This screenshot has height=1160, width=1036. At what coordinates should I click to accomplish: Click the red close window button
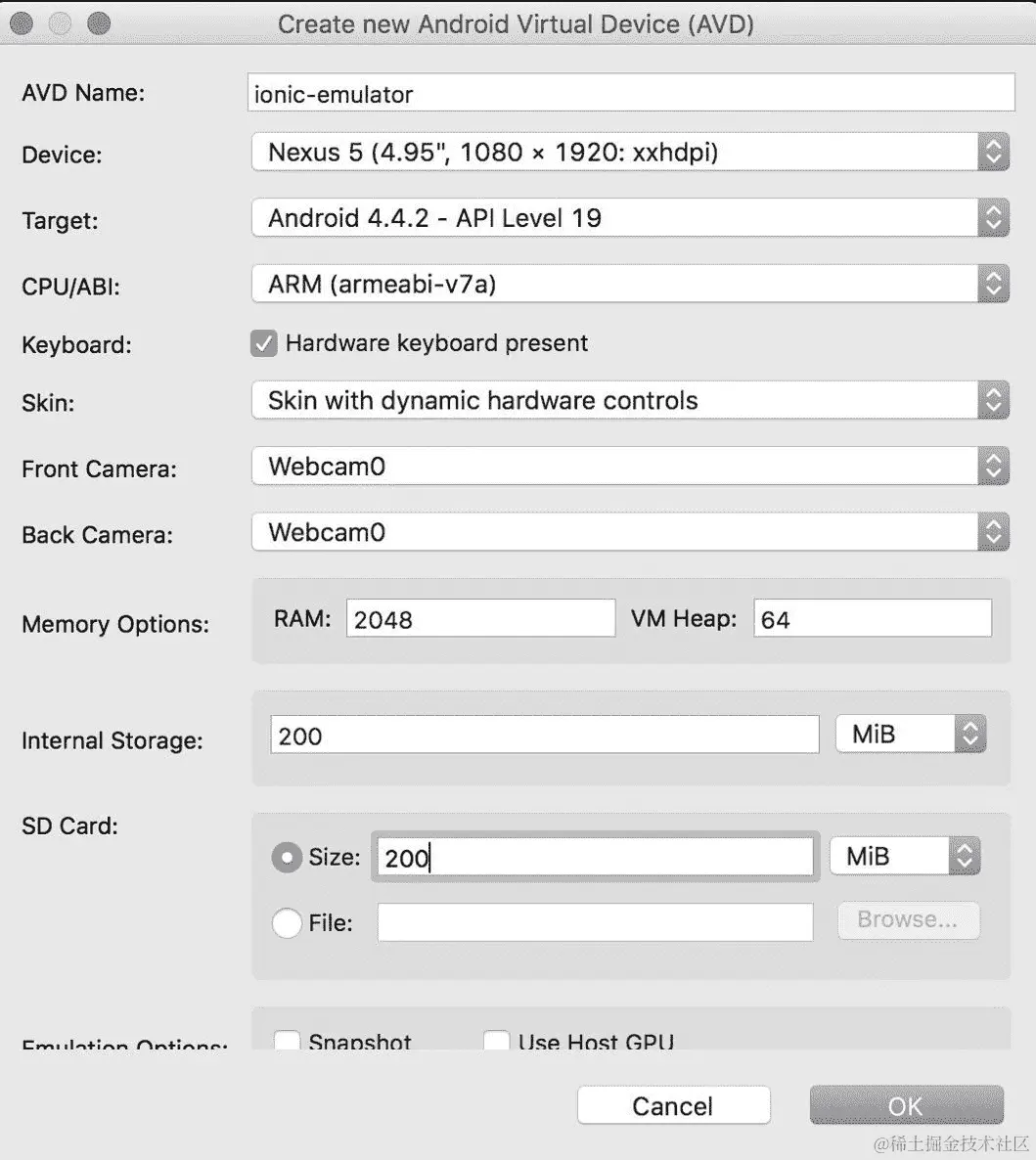click(x=22, y=23)
